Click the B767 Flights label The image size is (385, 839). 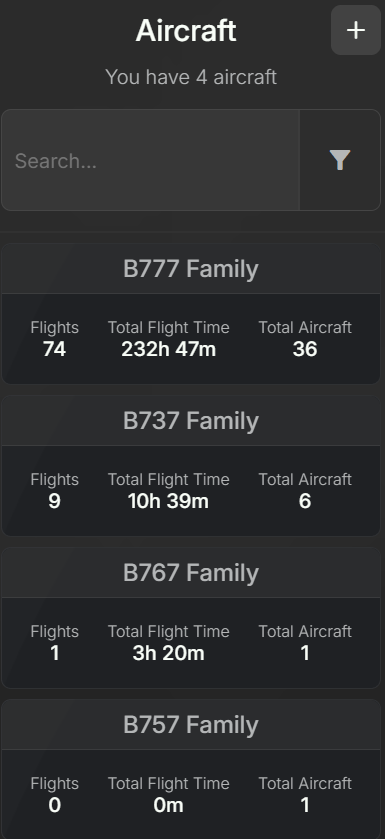click(x=55, y=631)
